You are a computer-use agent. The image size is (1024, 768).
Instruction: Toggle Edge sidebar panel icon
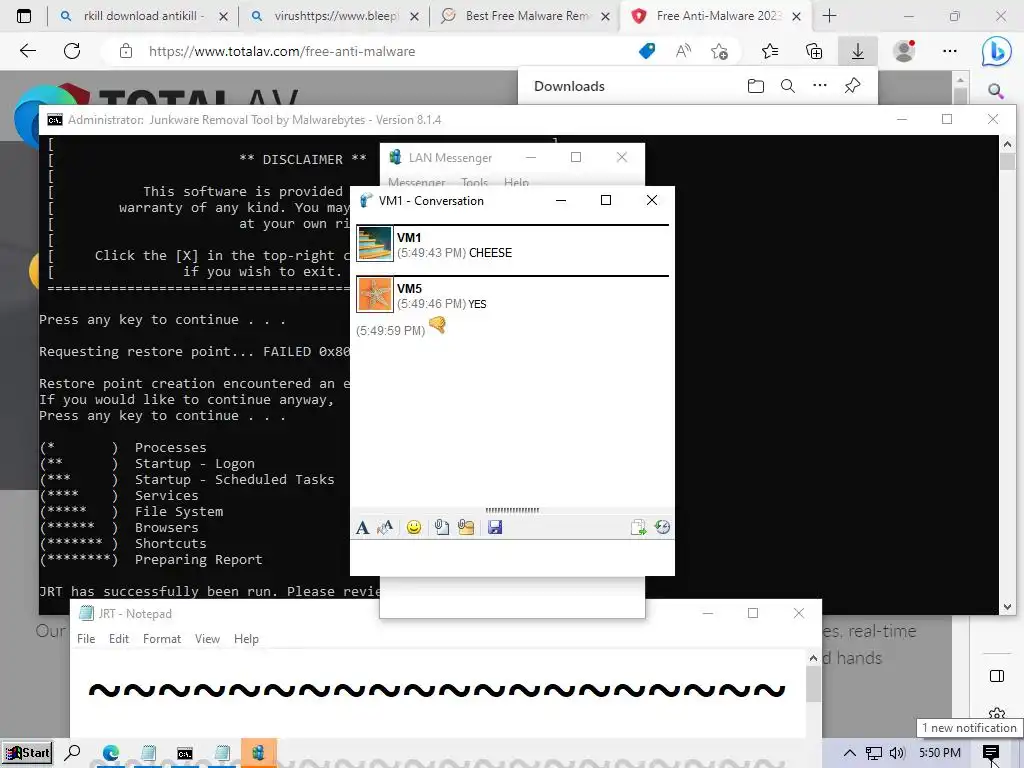point(997,676)
